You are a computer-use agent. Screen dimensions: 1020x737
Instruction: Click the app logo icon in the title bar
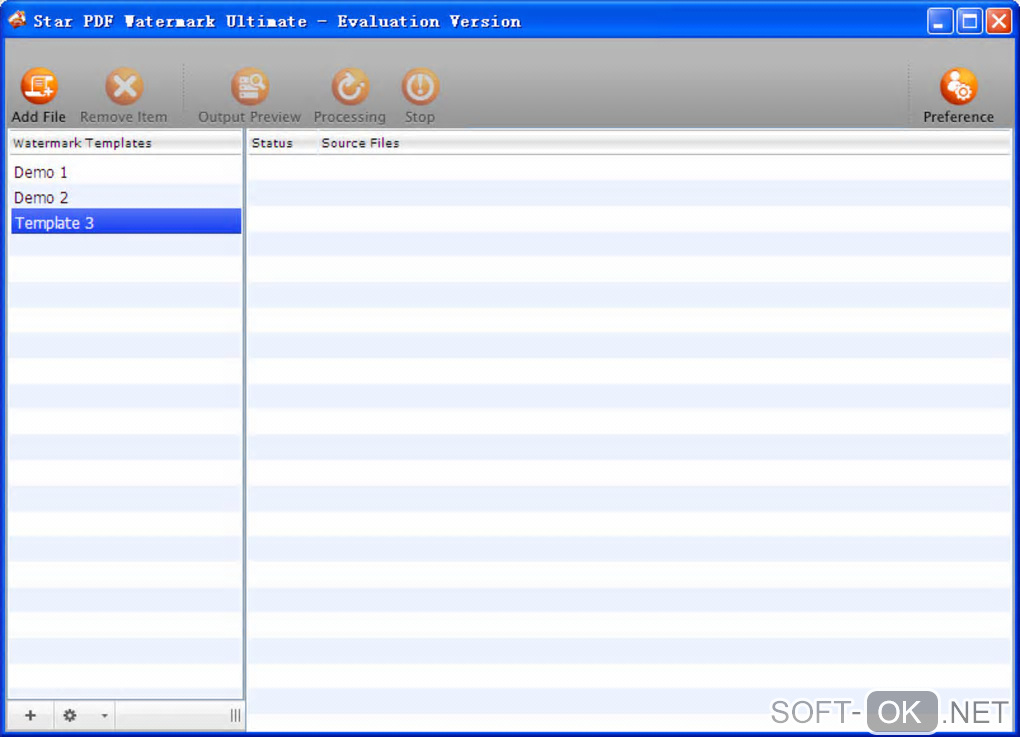tap(18, 20)
